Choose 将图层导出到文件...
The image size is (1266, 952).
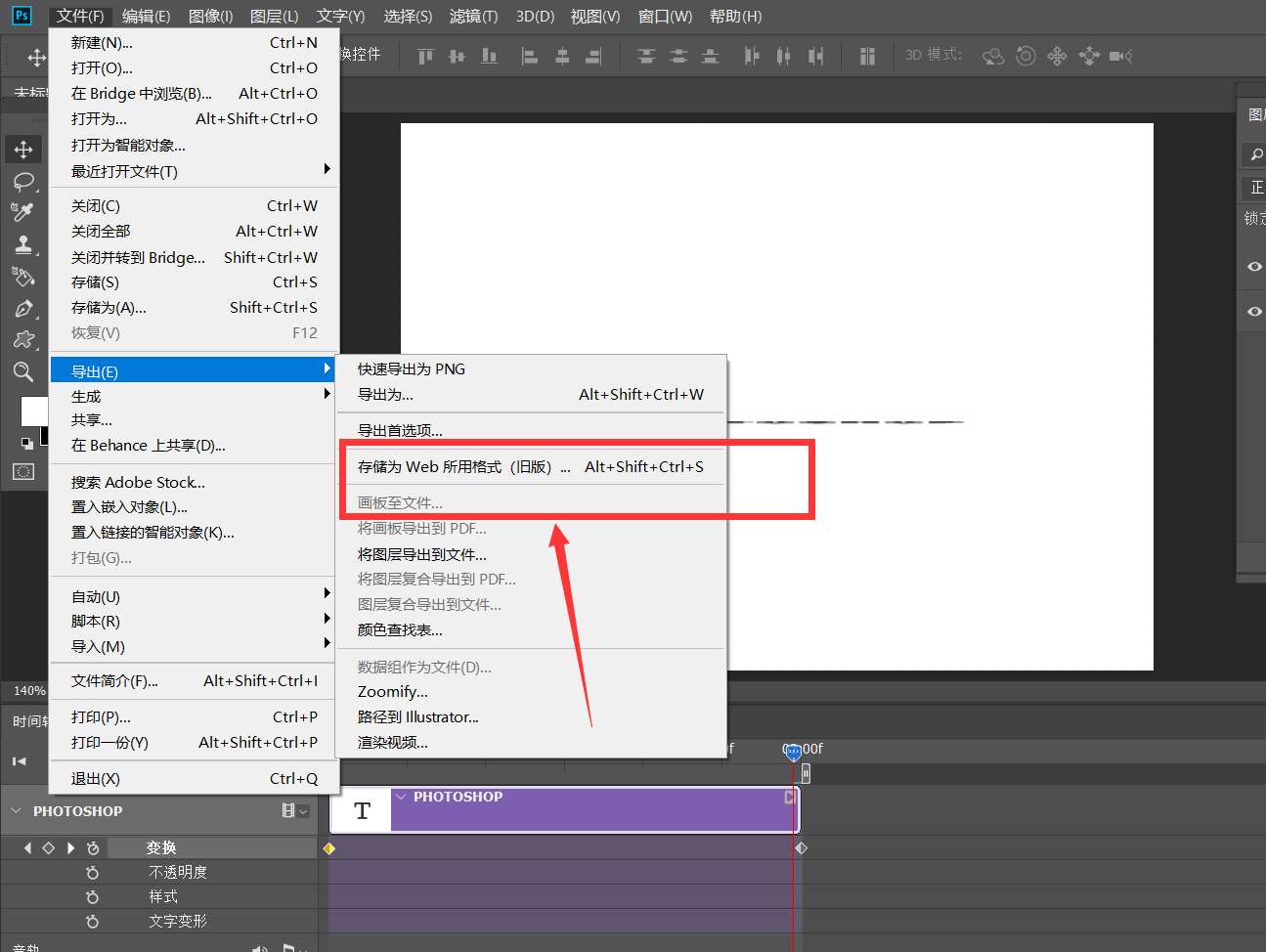click(x=530, y=554)
